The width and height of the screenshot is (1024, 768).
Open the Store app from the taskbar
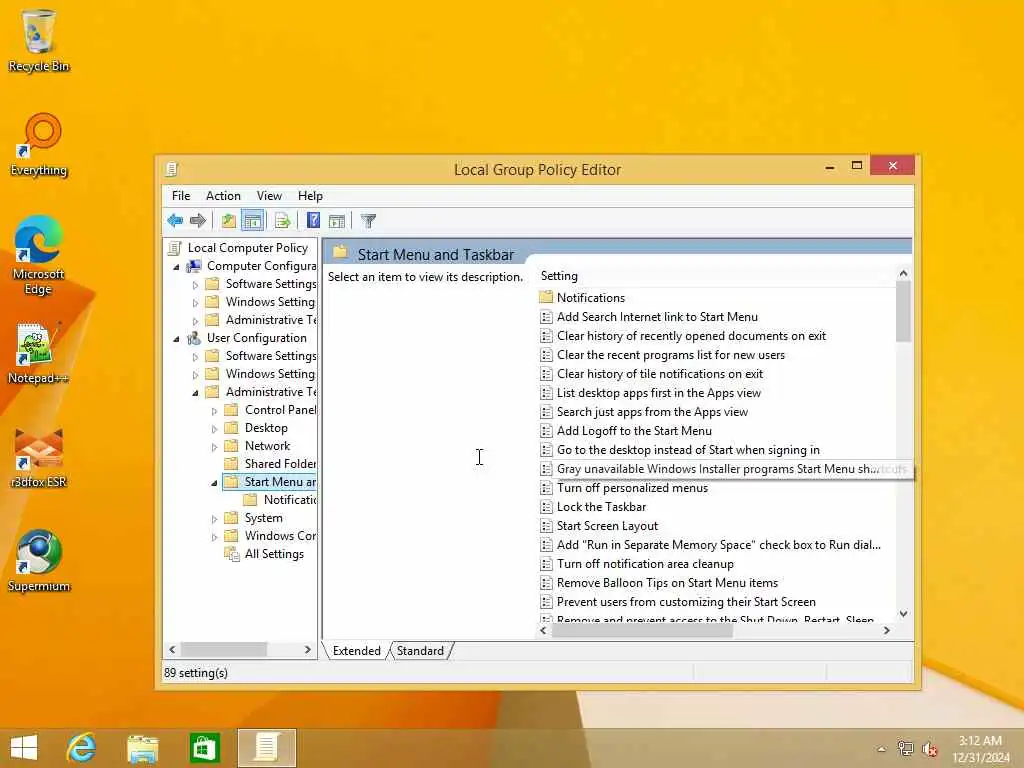pyautogui.click(x=204, y=748)
